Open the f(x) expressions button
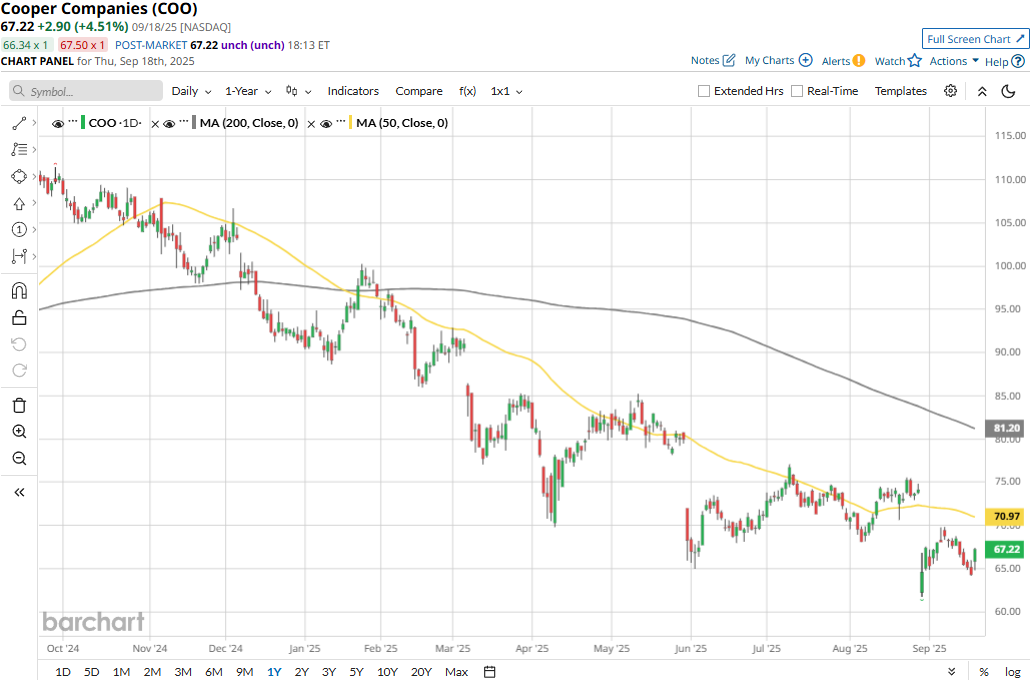The width and height of the screenshot is (1031, 680). [x=468, y=91]
